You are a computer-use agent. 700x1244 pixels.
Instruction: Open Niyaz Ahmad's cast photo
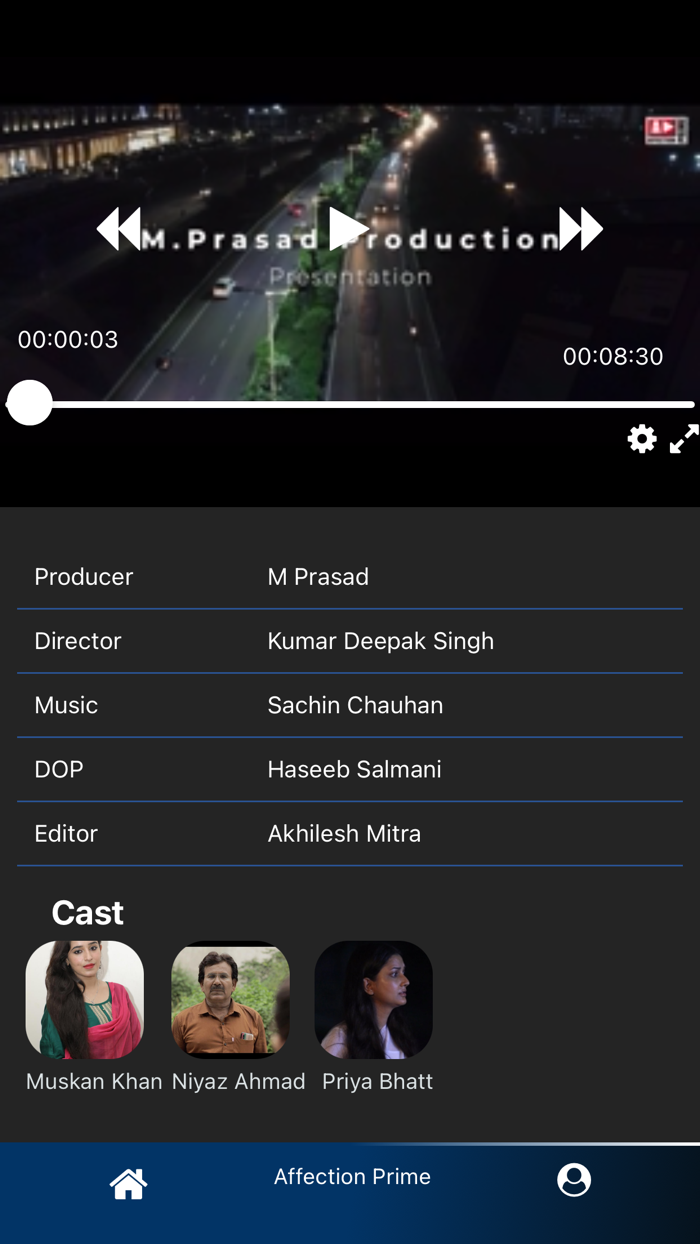click(231, 1000)
